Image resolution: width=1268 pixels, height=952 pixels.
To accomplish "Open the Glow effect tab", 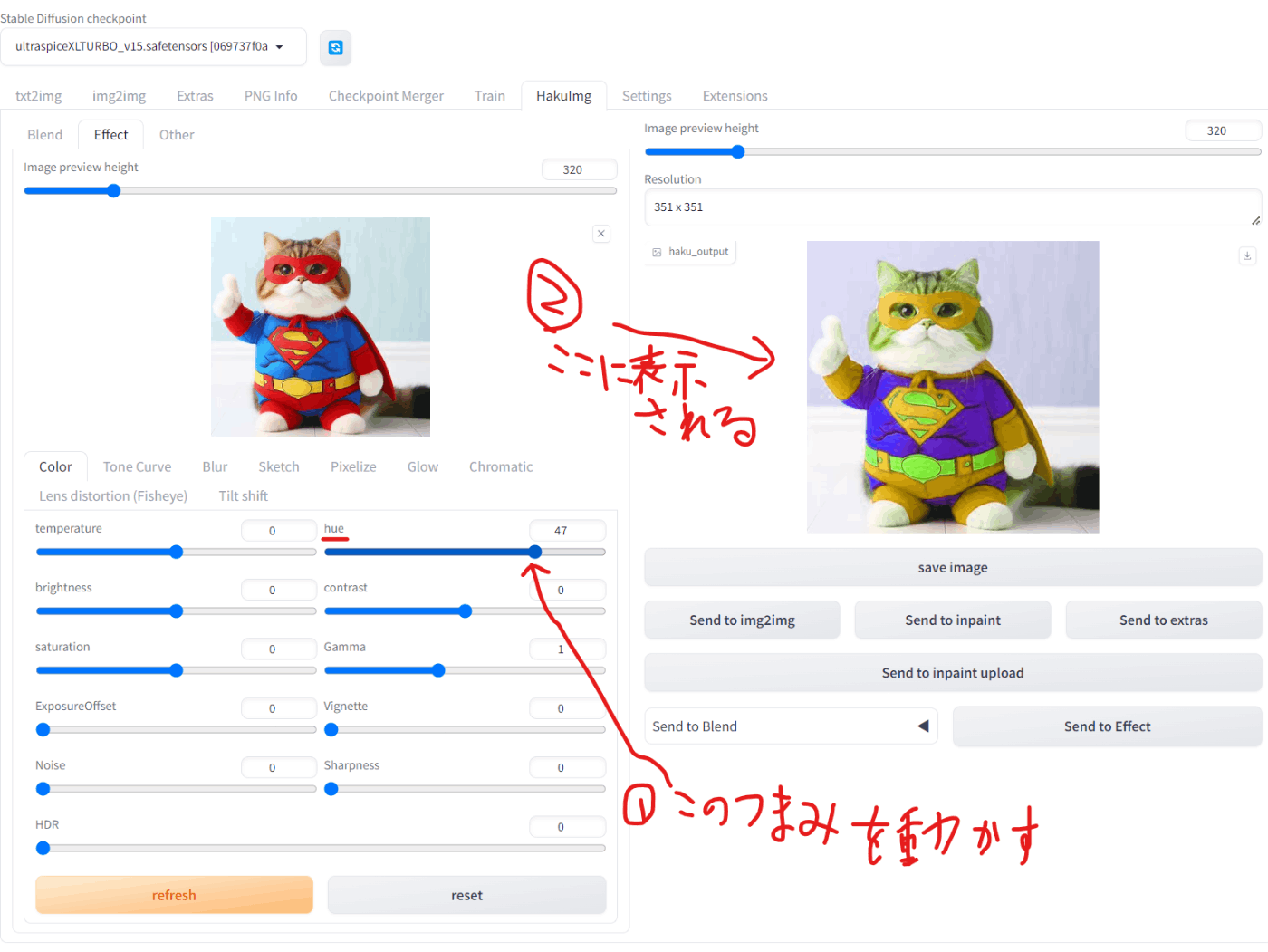I will coord(422,467).
